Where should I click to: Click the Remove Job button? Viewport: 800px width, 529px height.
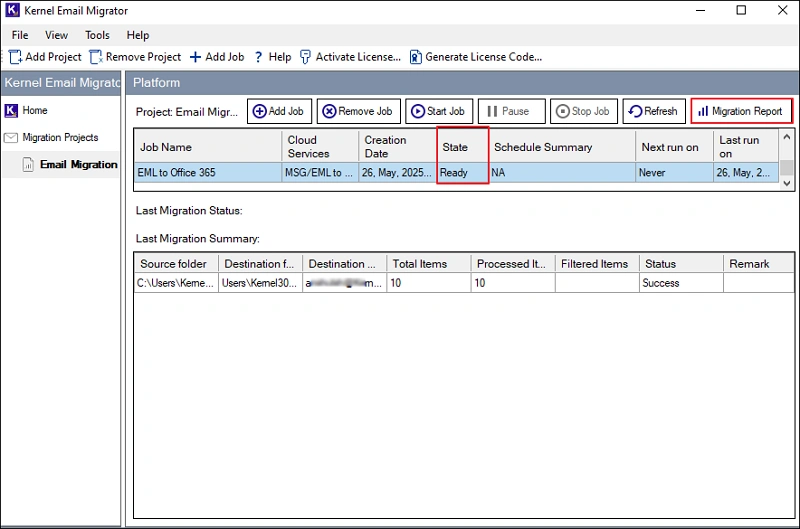[x=359, y=111]
